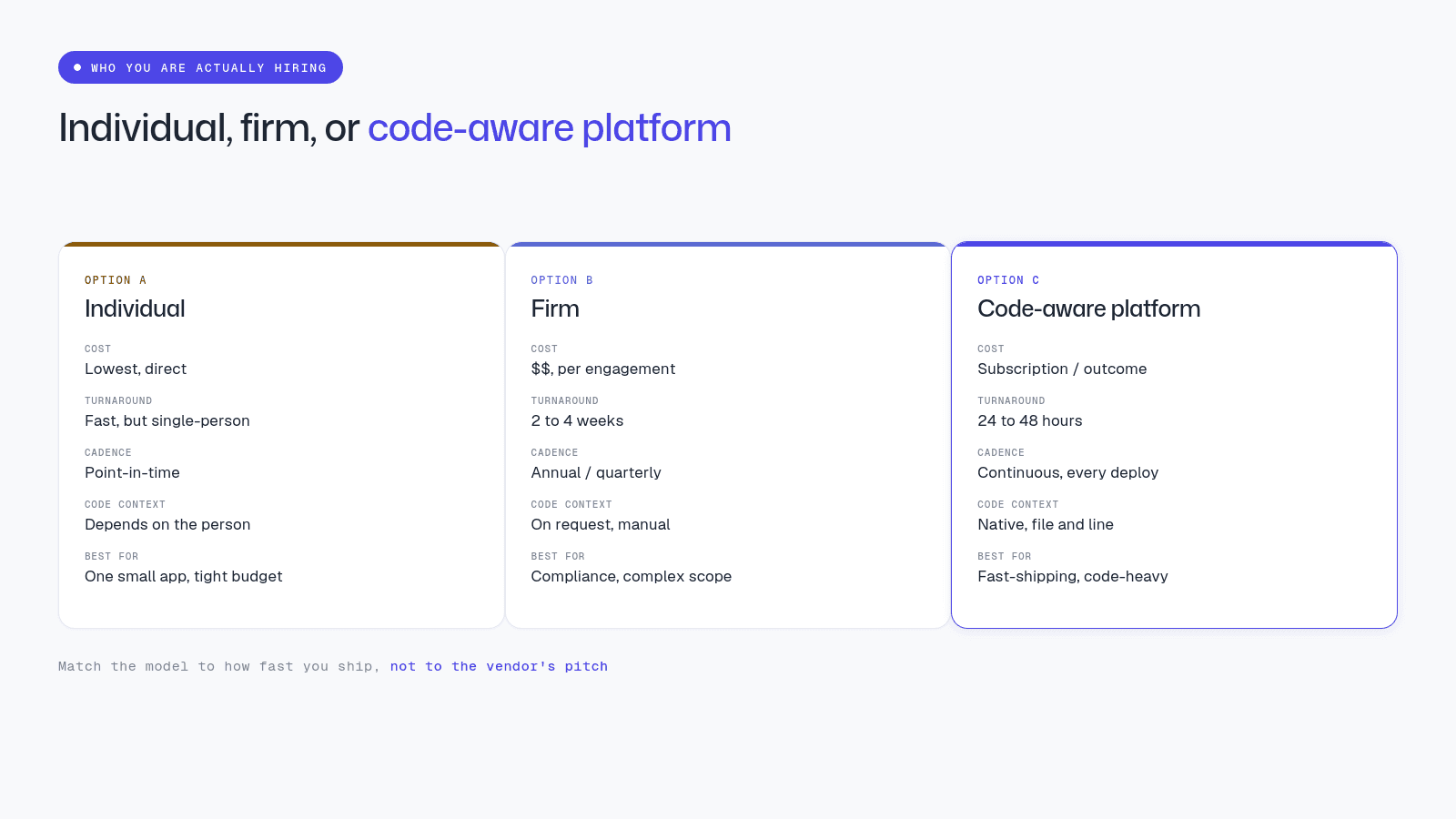The image size is (1456, 819).
Task: Select the Option B Firm card title
Action: [x=555, y=308]
